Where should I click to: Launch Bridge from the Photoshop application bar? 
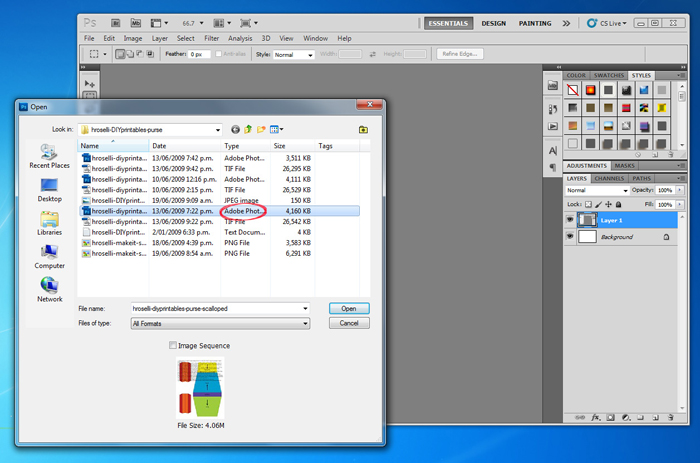coord(115,23)
